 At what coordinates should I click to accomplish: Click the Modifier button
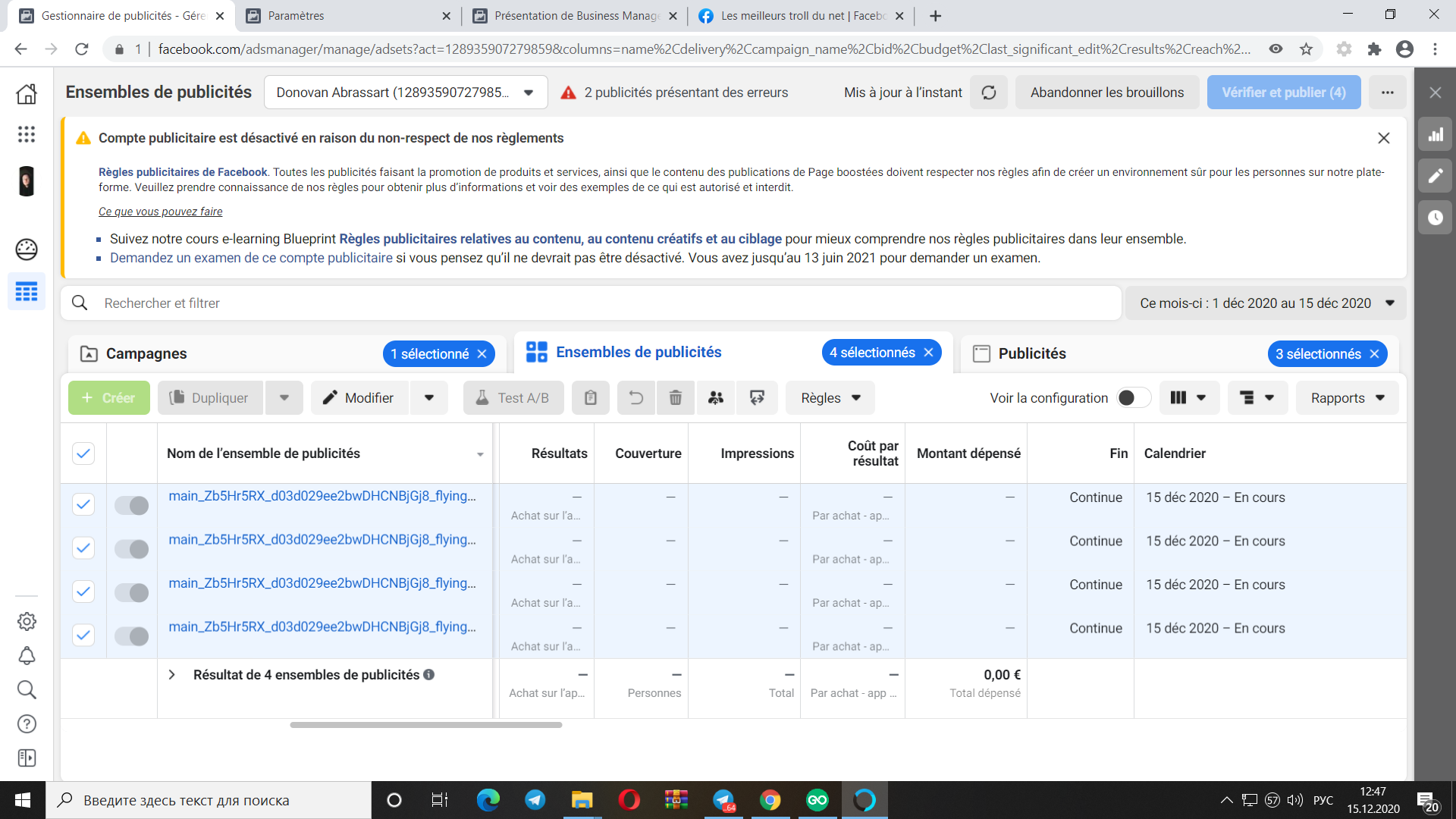pyautogui.click(x=359, y=398)
